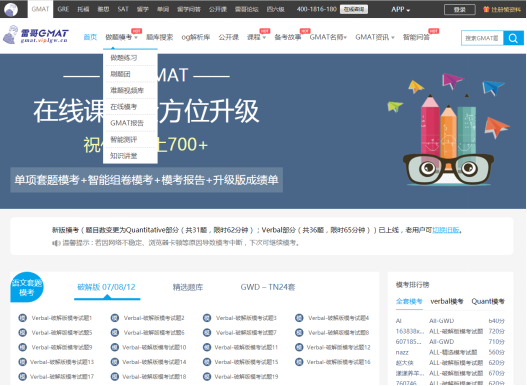Click the SAT tab in top bar
Image resolution: width=527 pixels, height=386 pixels.
tap(123, 9)
